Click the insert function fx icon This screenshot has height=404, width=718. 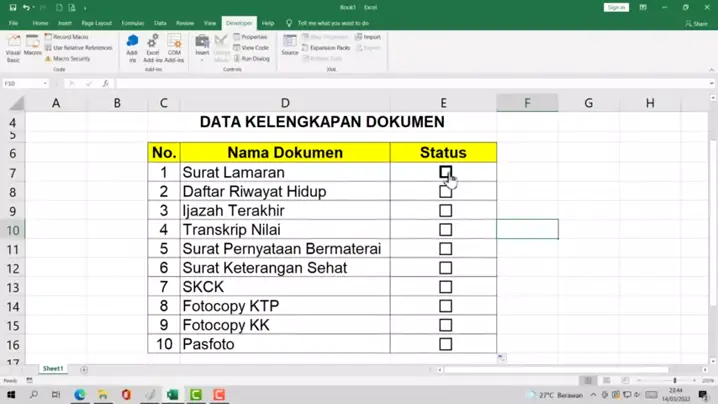tap(106, 84)
